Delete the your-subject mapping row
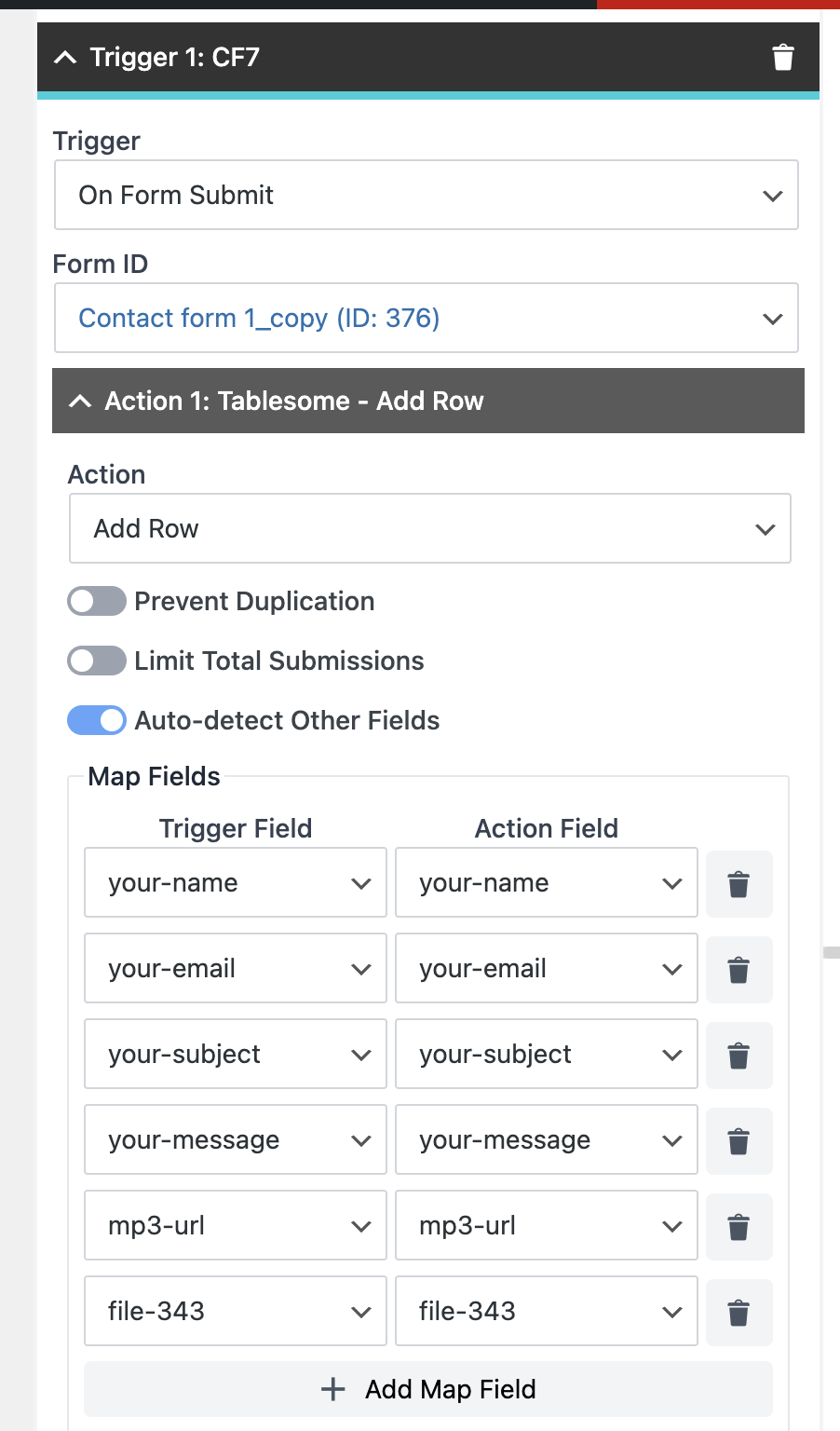 click(x=738, y=1056)
